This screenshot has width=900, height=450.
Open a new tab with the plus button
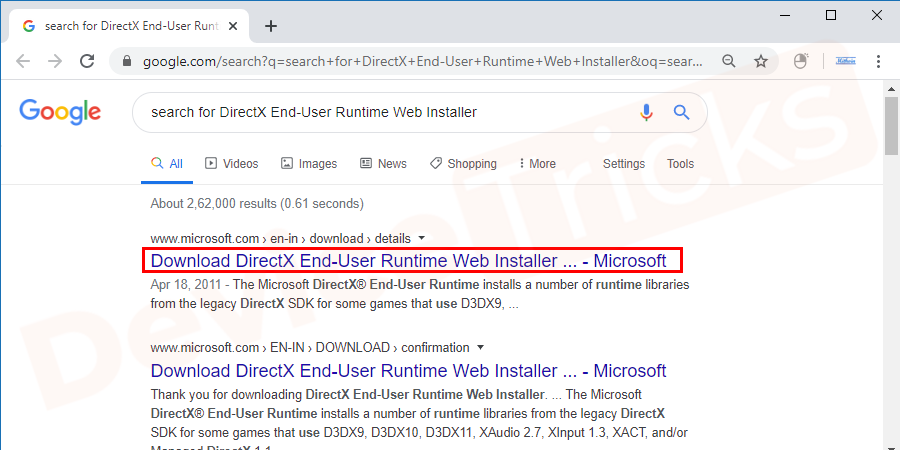tap(271, 26)
